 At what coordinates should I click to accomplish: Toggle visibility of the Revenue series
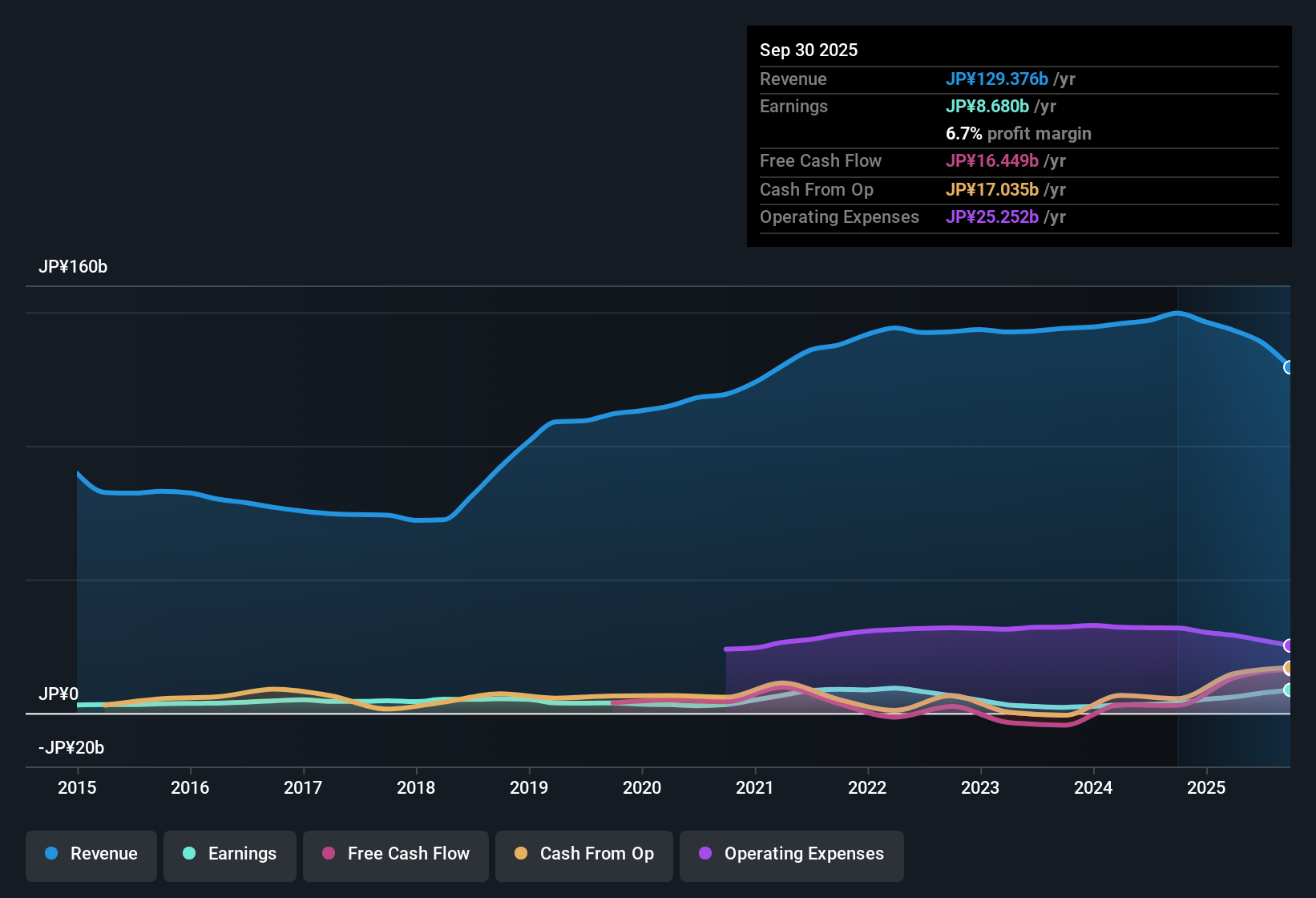(91, 854)
